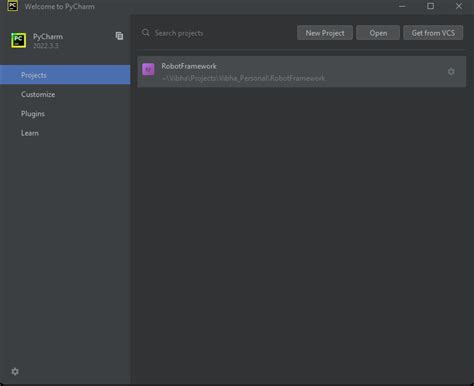Click the PyCharm title bar app icon

(x=13, y=6)
